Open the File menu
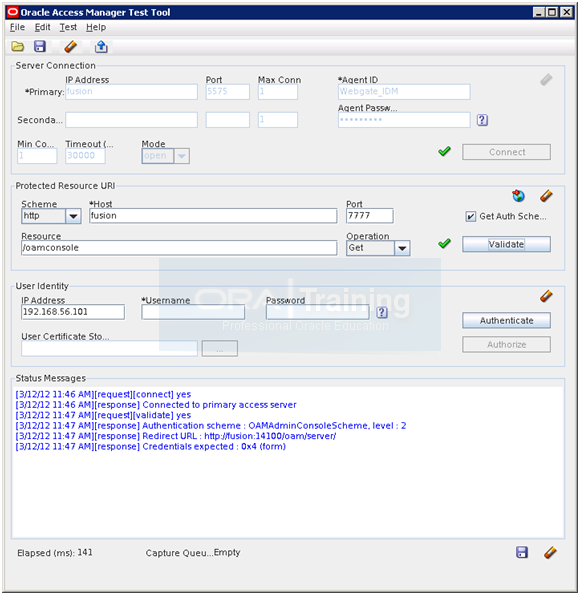Image resolution: width=580 pixels, height=595 pixels. 17,27
